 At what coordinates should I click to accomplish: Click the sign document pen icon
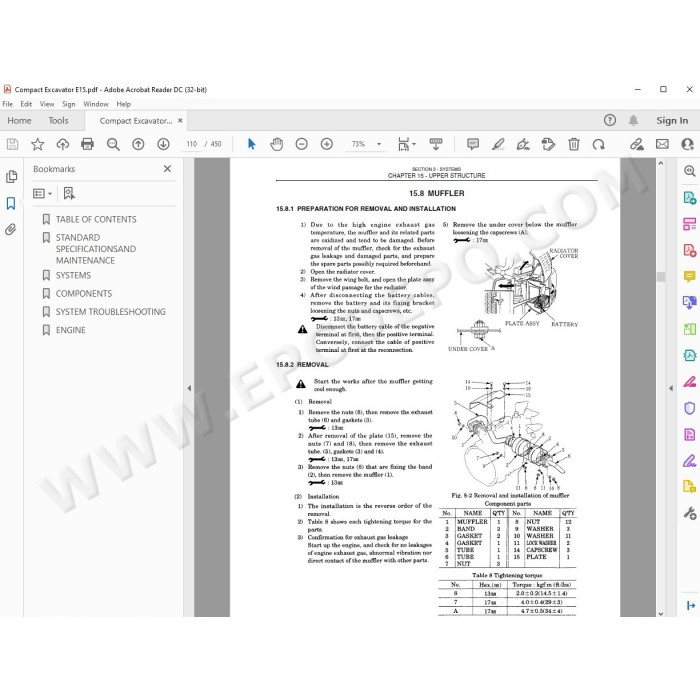(523, 144)
